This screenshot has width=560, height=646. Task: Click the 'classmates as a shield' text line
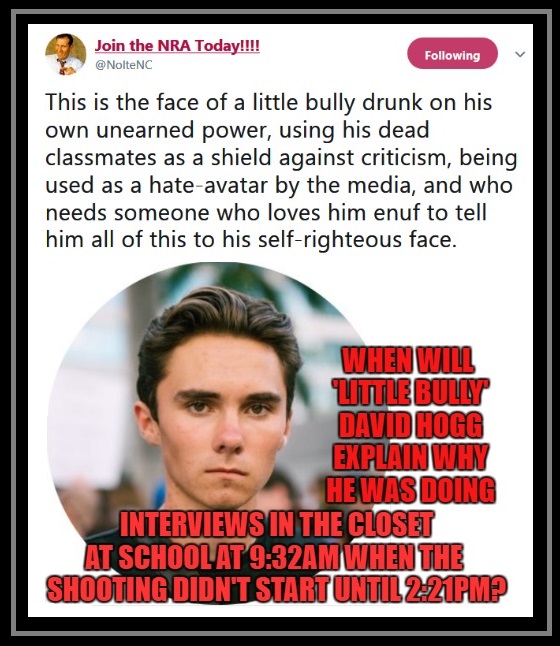pos(281,158)
